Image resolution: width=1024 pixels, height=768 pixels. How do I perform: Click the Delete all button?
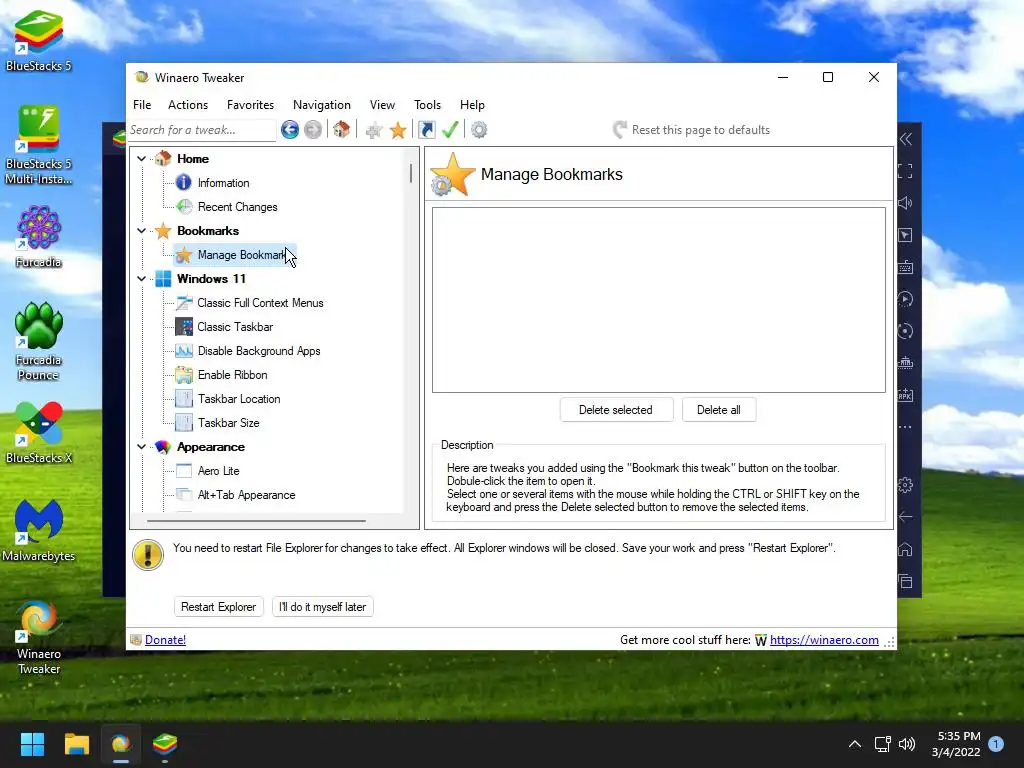point(718,409)
